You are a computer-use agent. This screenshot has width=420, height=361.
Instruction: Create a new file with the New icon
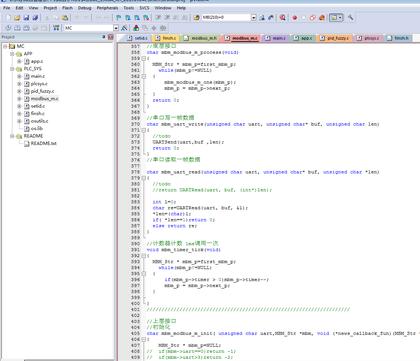tap(8, 18)
